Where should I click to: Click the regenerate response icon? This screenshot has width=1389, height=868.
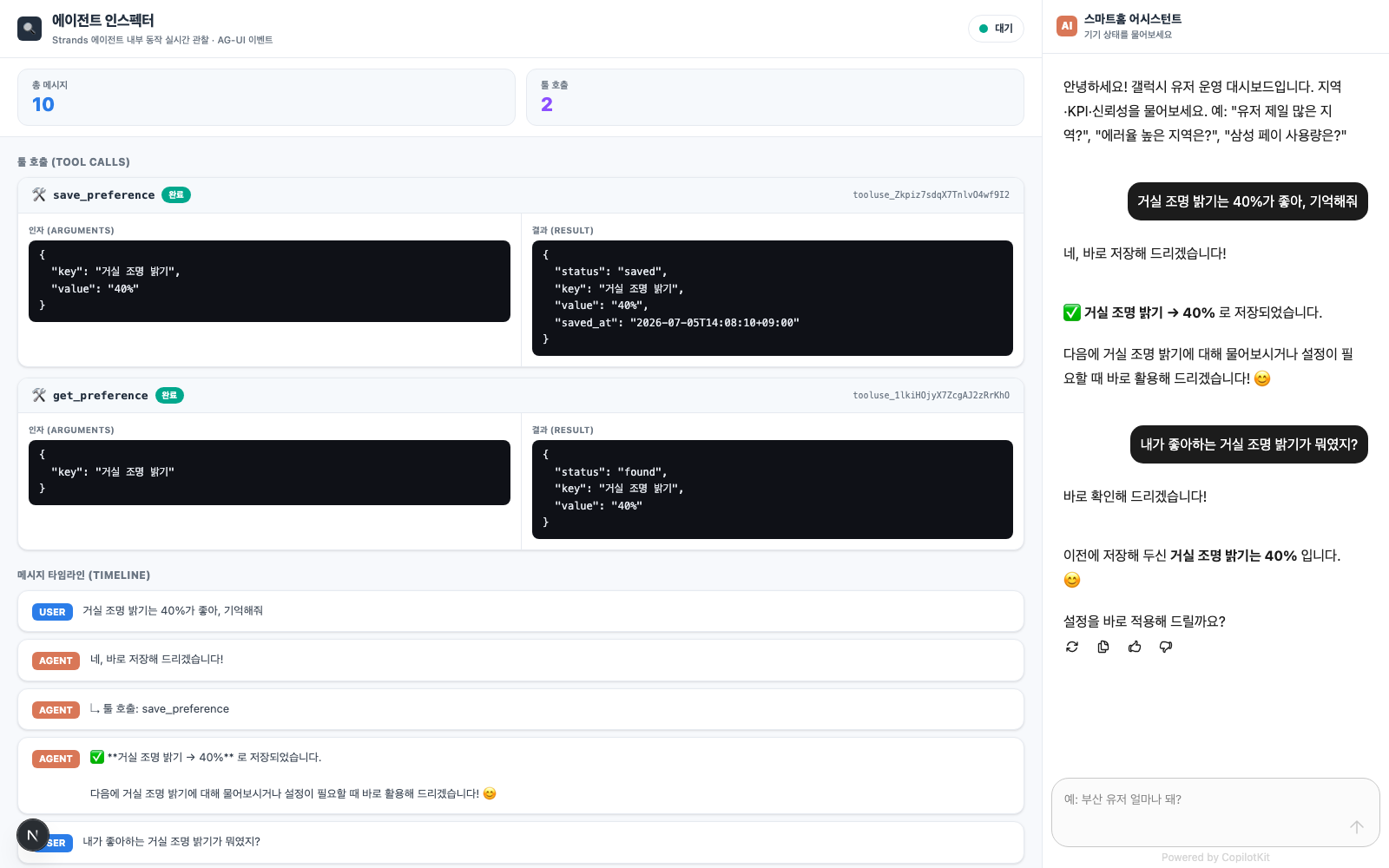point(1072,647)
